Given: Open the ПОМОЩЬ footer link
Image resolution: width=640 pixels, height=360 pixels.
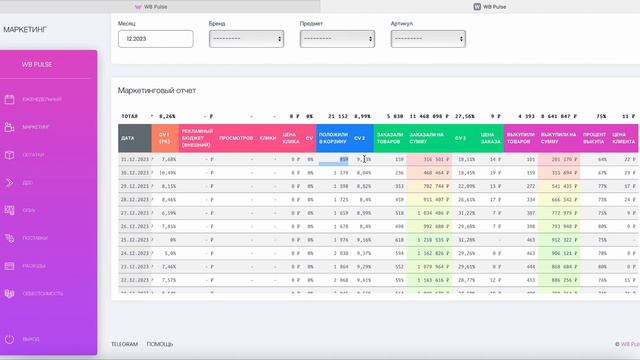Looking at the screenshot, I should (160, 344).
